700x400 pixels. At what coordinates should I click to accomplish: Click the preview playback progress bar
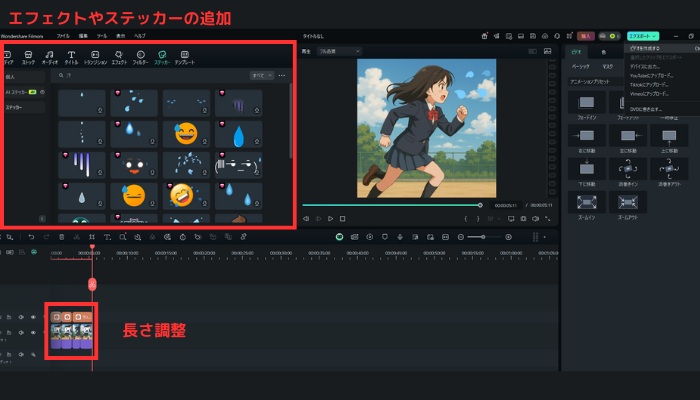[392, 205]
